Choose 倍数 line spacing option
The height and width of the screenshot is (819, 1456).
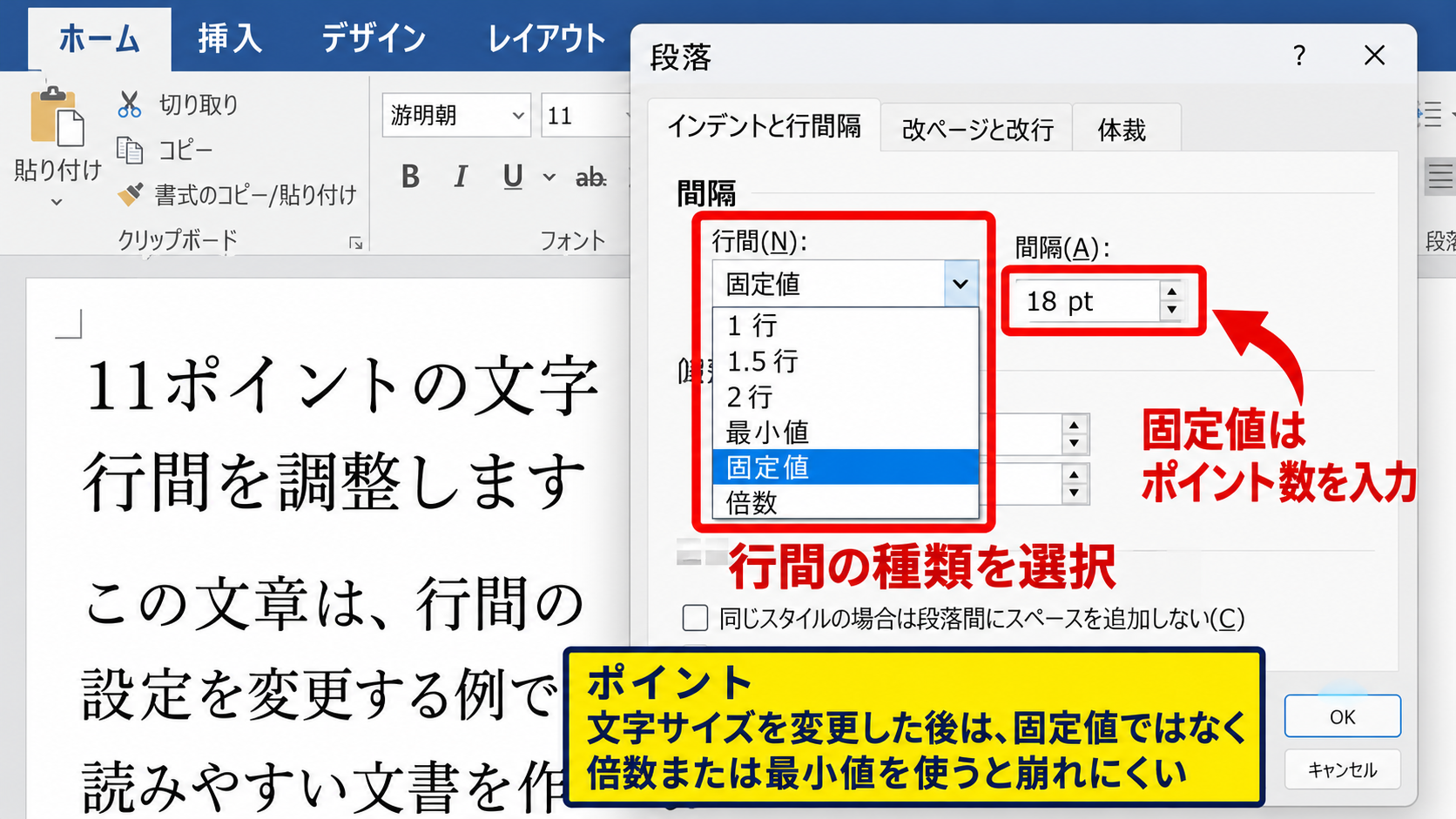tap(846, 502)
